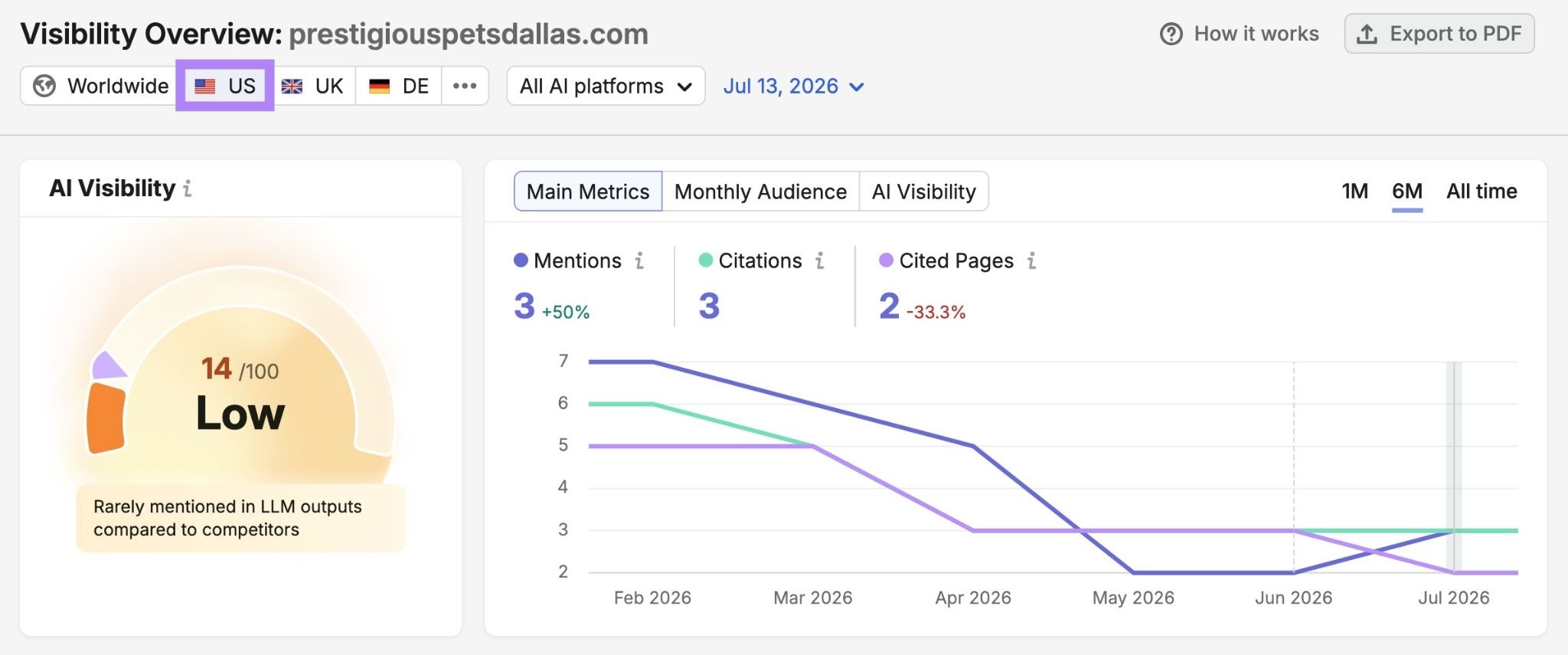This screenshot has width=1568, height=655.
Task: Toggle the Cited Pages purple series dot
Action: (887, 260)
